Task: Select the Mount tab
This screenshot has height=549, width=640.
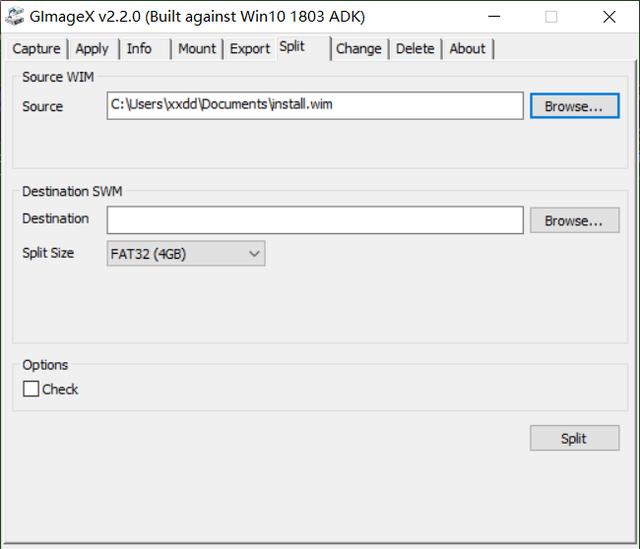Action: click(x=197, y=49)
